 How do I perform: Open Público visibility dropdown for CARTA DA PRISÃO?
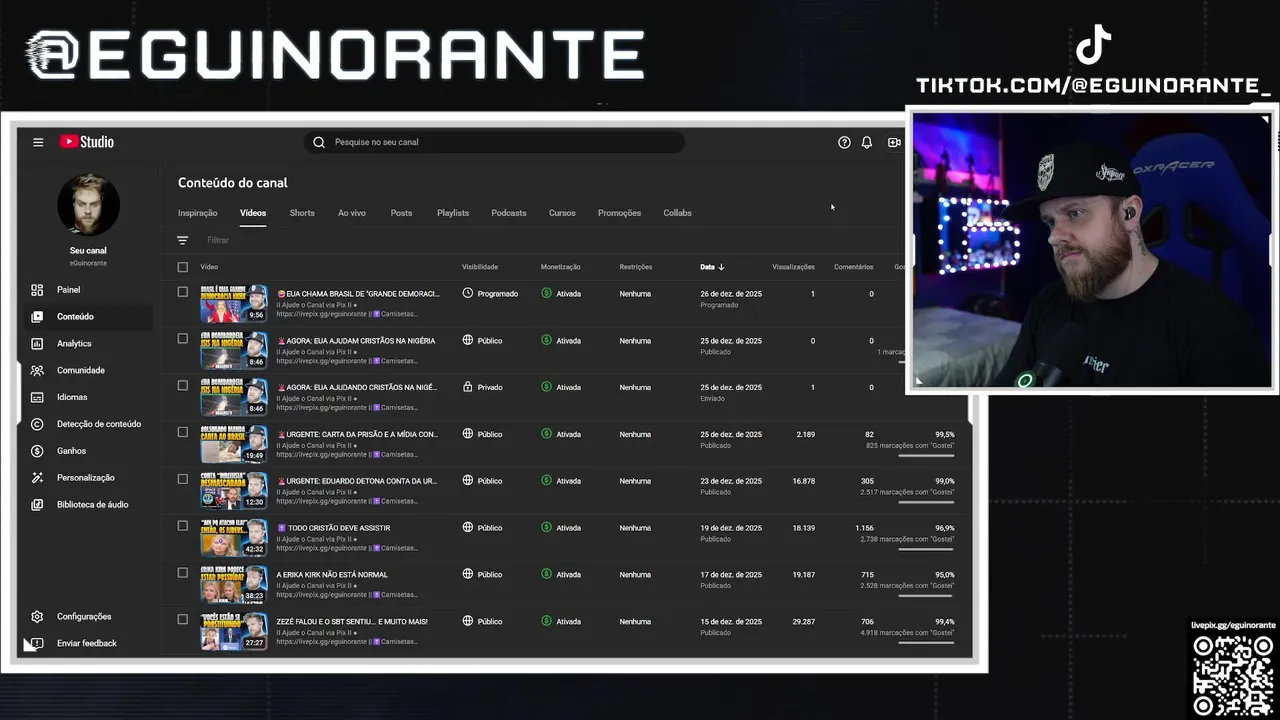coord(482,434)
